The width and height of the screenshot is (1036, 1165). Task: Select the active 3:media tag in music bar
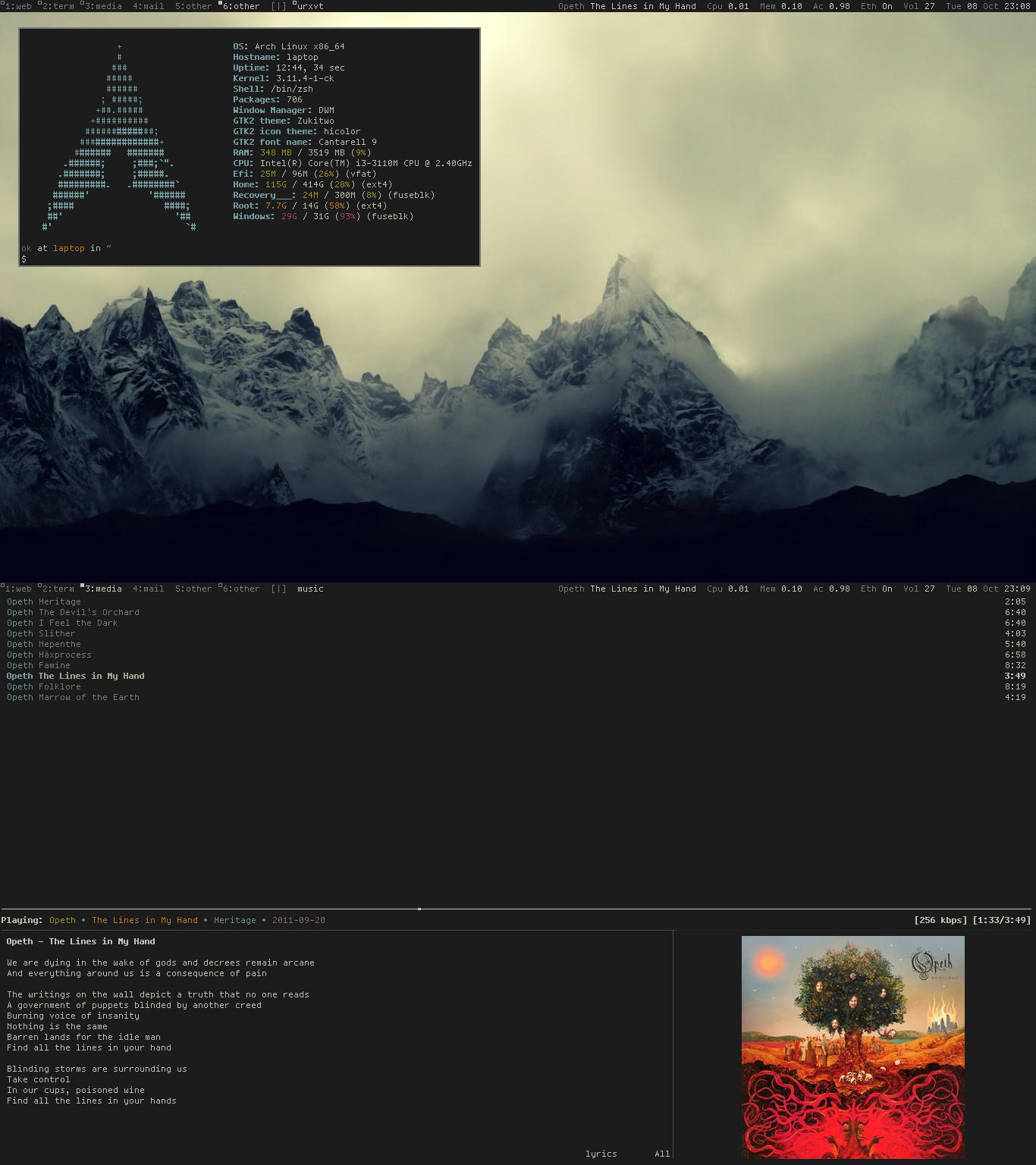pyautogui.click(x=102, y=589)
